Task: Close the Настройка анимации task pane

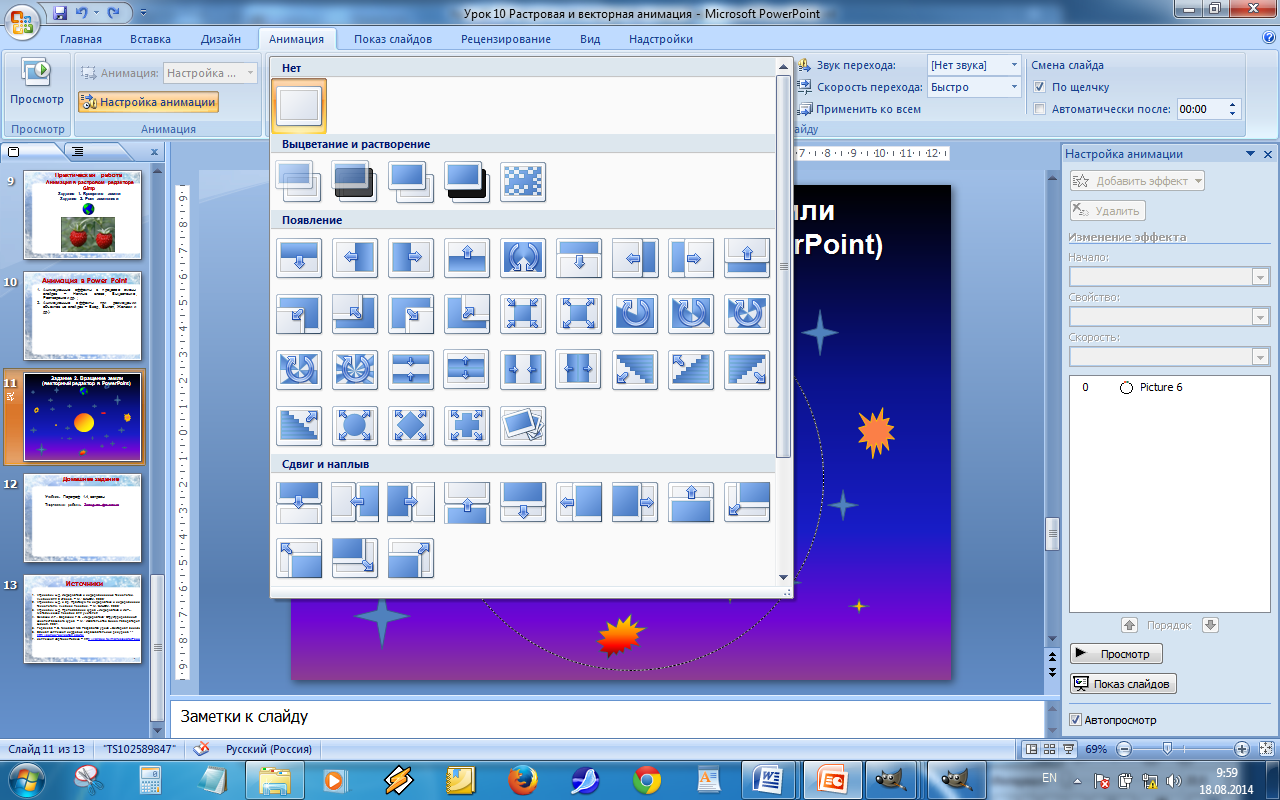Action: [x=1268, y=154]
